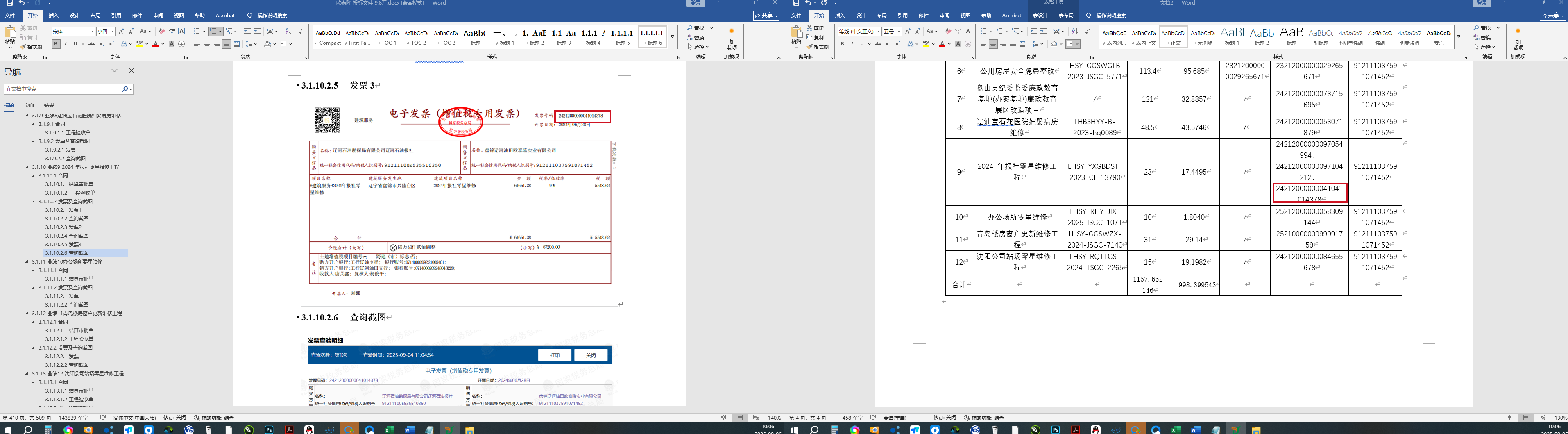
Task: Click the Sort icon in the right Word window
Action: click(x=1075, y=31)
